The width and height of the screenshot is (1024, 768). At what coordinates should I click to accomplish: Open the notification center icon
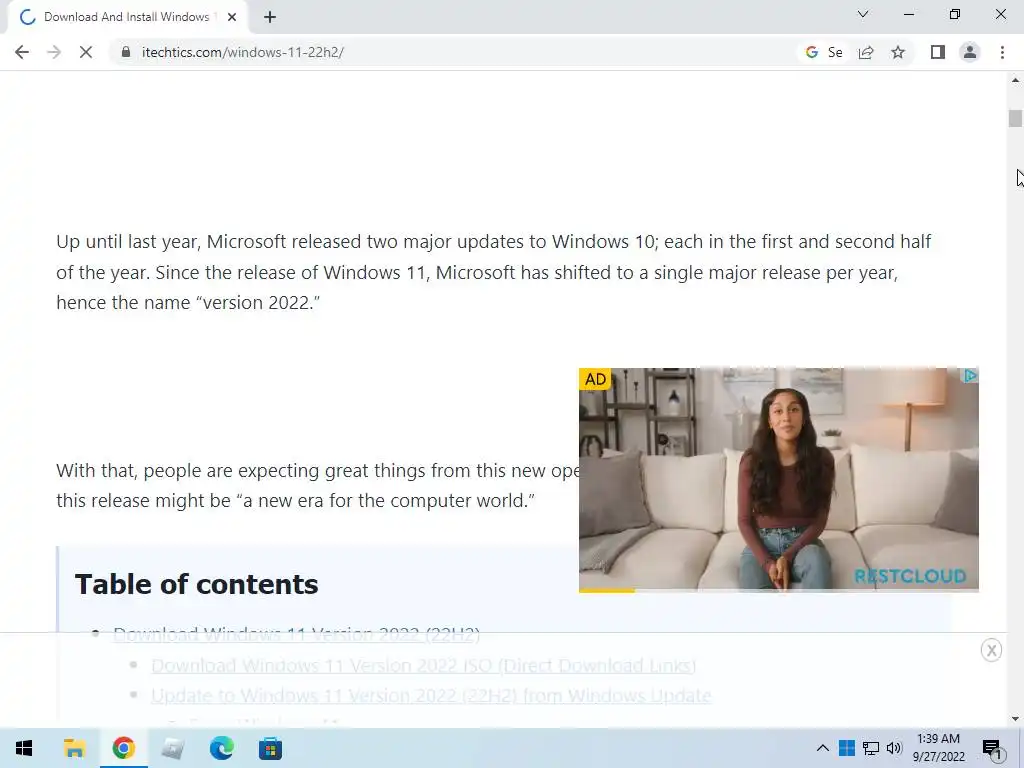[991, 749]
